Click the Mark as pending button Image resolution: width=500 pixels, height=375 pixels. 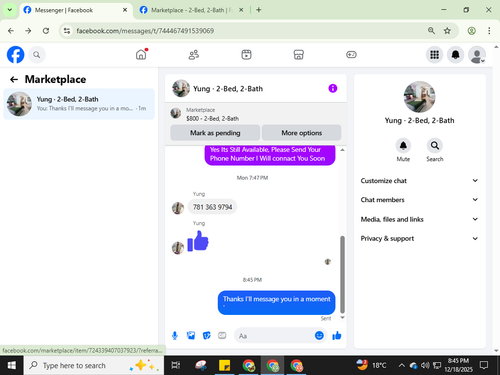point(215,133)
